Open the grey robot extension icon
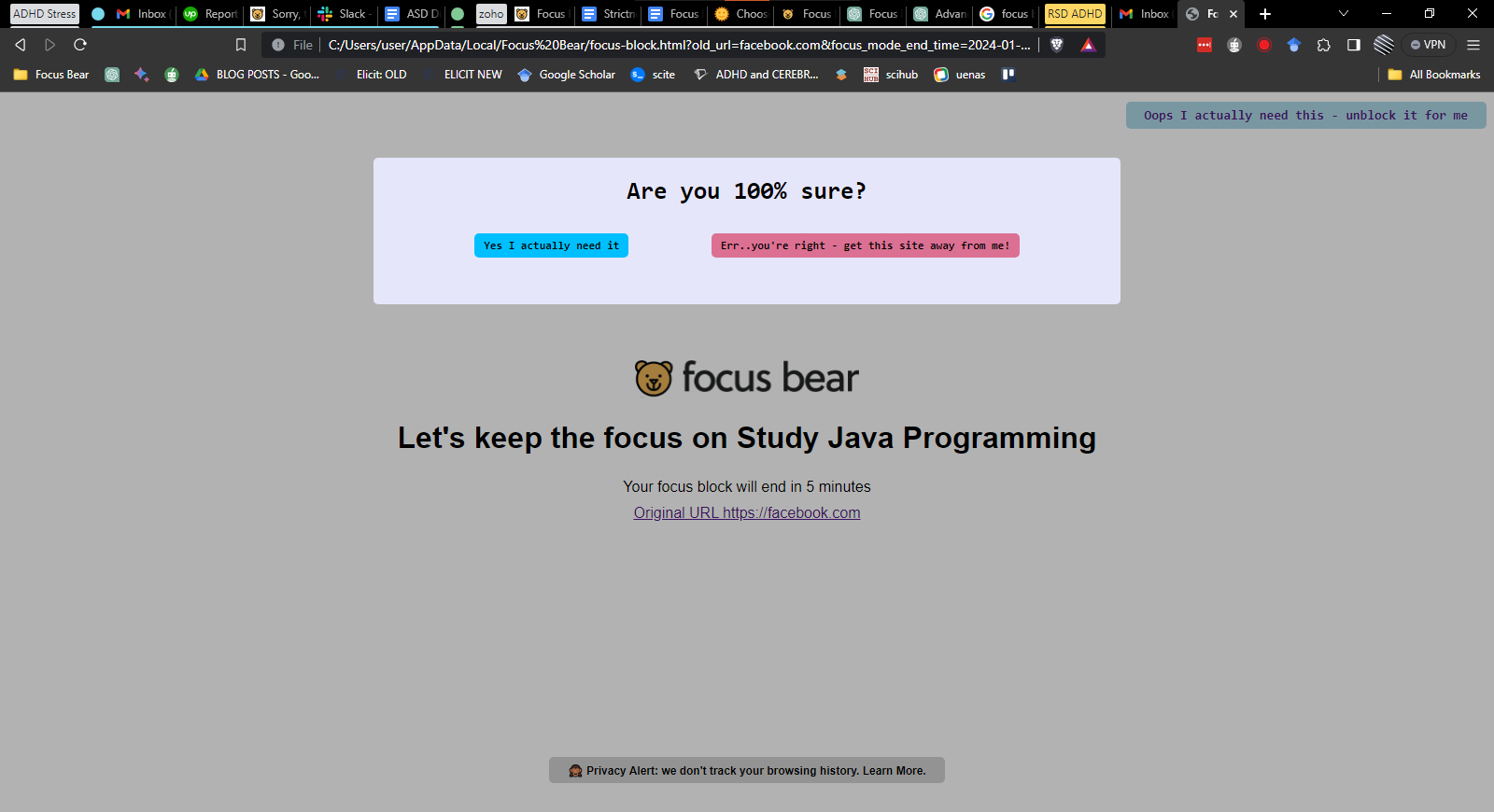Viewport: 1494px width, 812px height. pos(1234,45)
